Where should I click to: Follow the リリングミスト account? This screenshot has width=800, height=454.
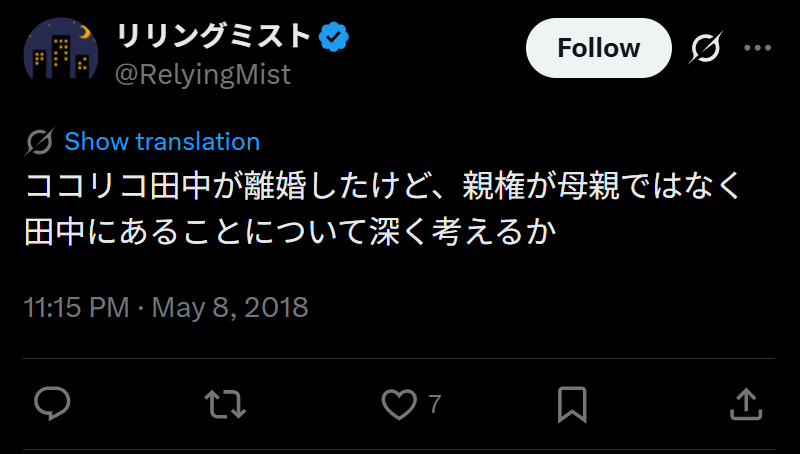coord(598,48)
